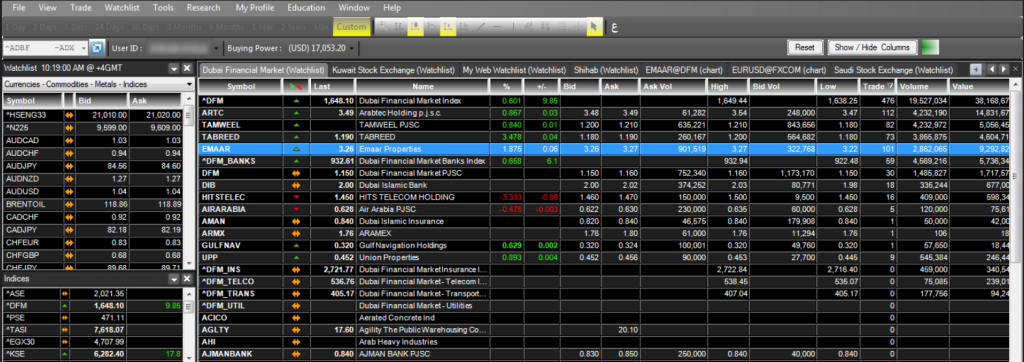
Task: Select the diagonal trend line drawing tool
Action: pyautogui.click(x=481, y=26)
